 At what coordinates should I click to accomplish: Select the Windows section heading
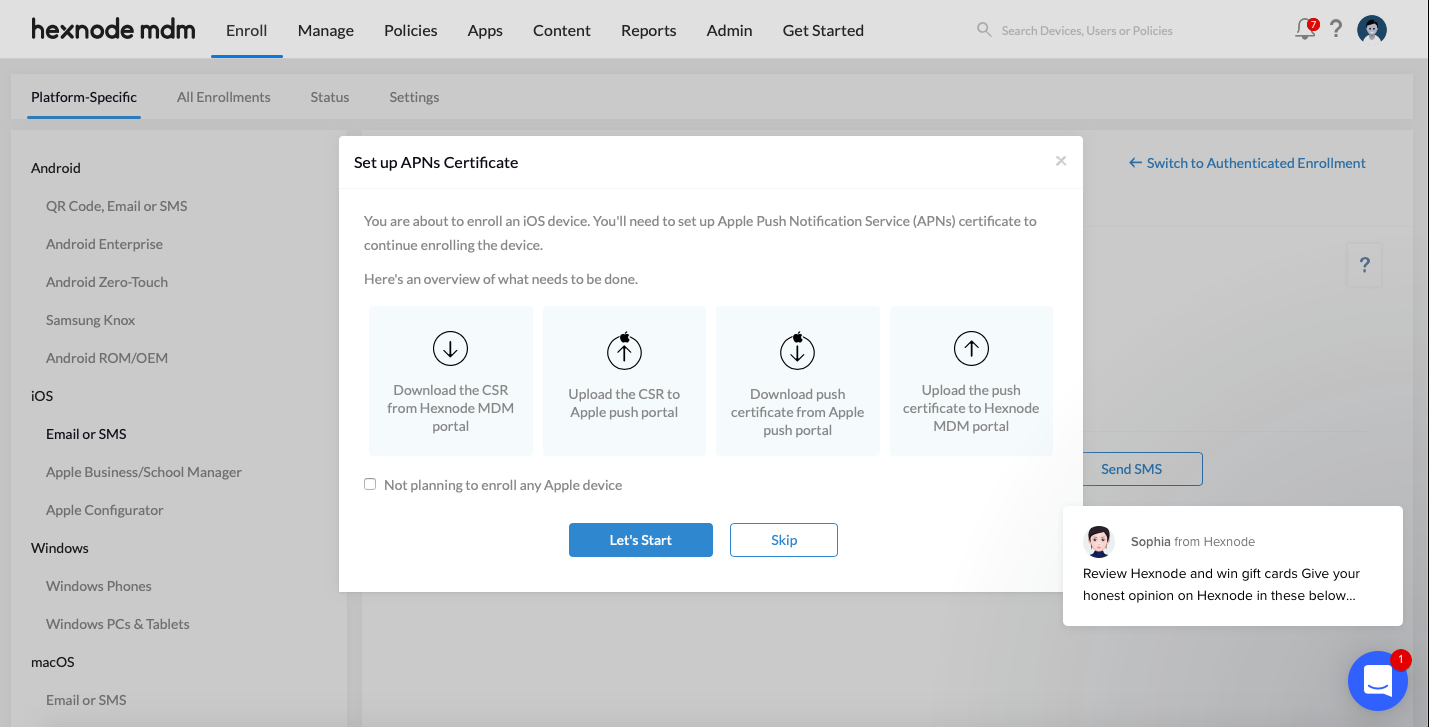tap(60, 548)
